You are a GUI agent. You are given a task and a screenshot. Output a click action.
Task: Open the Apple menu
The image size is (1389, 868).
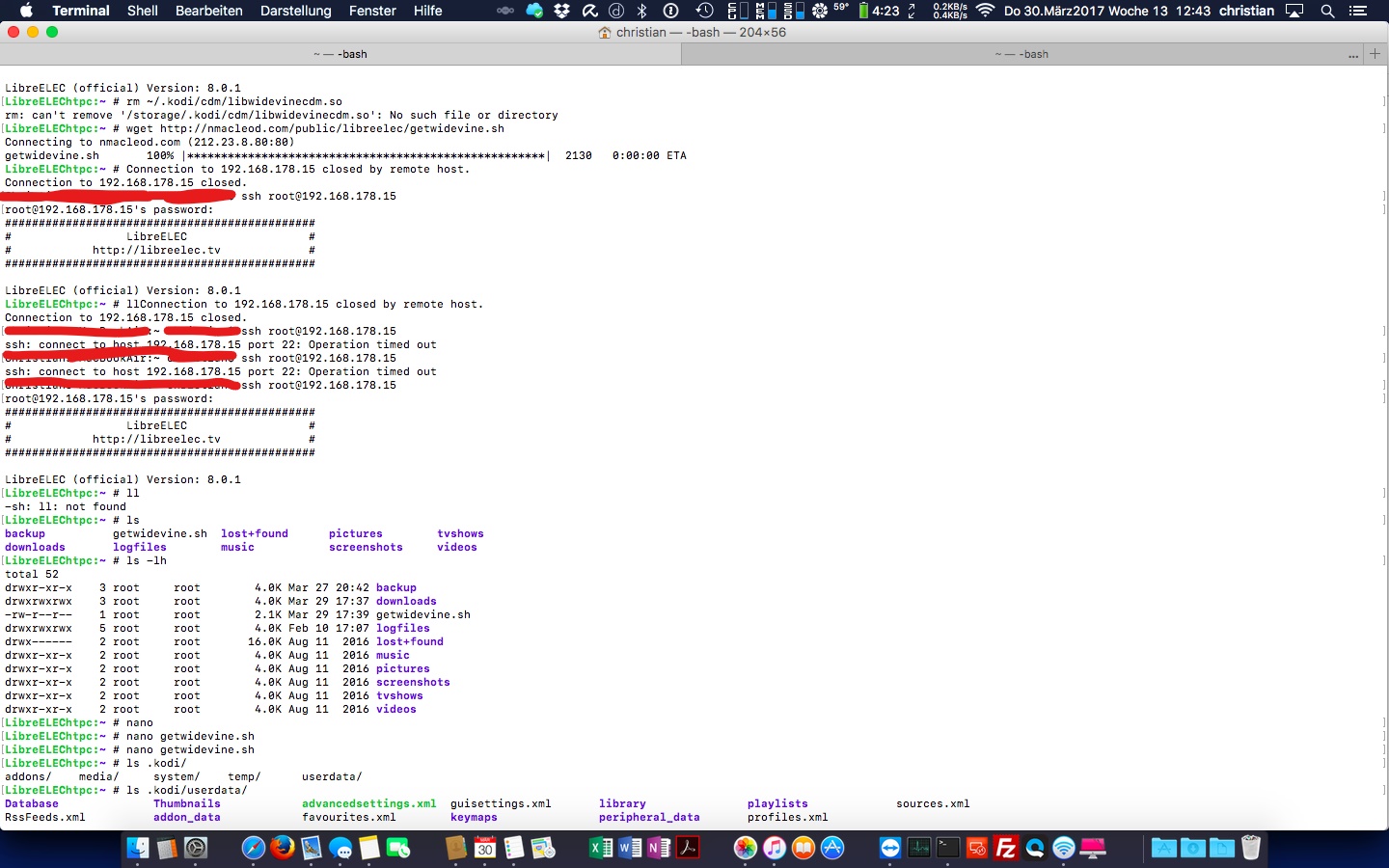click(x=26, y=11)
